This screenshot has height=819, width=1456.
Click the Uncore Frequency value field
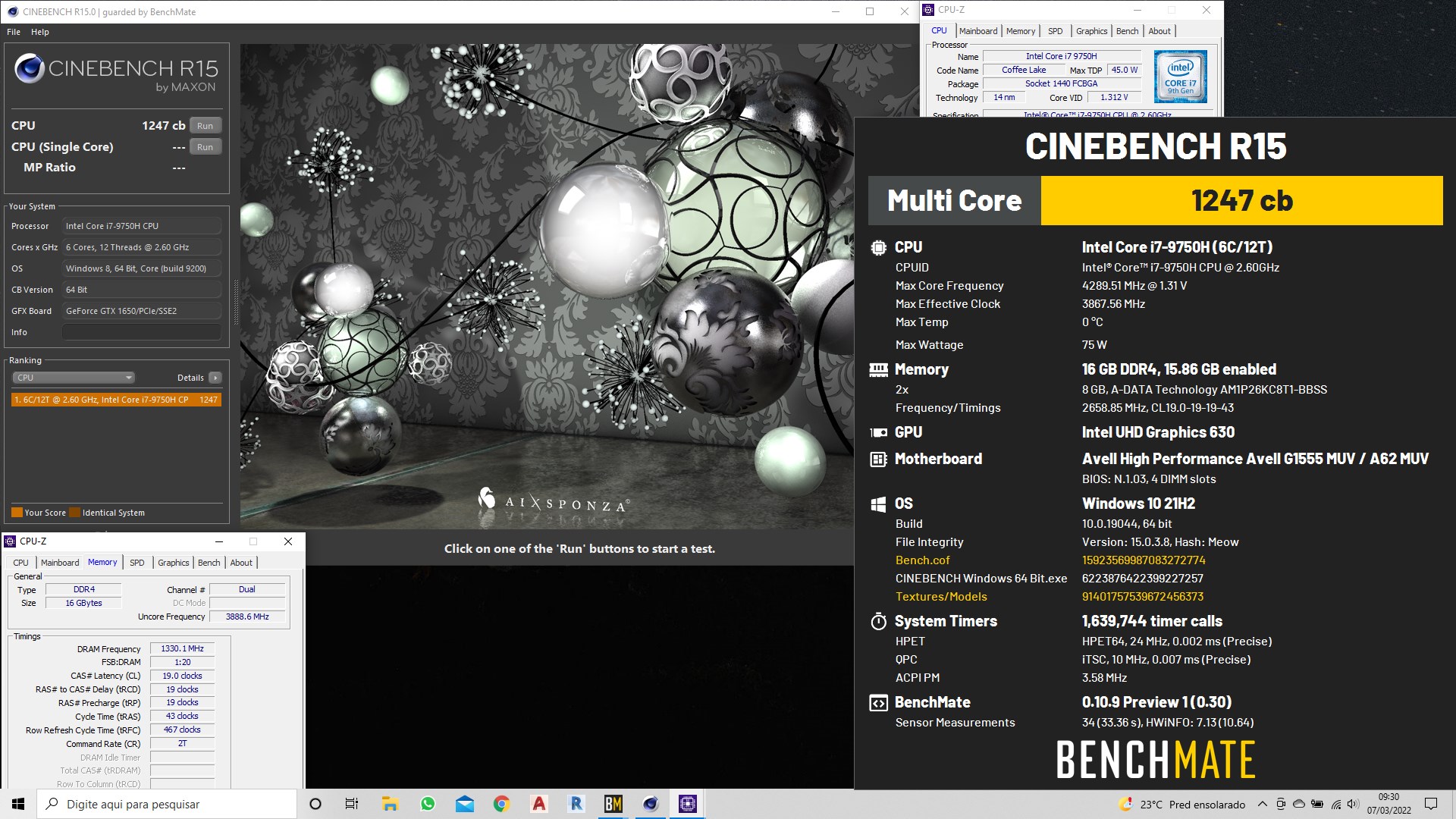tap(247, 617)
